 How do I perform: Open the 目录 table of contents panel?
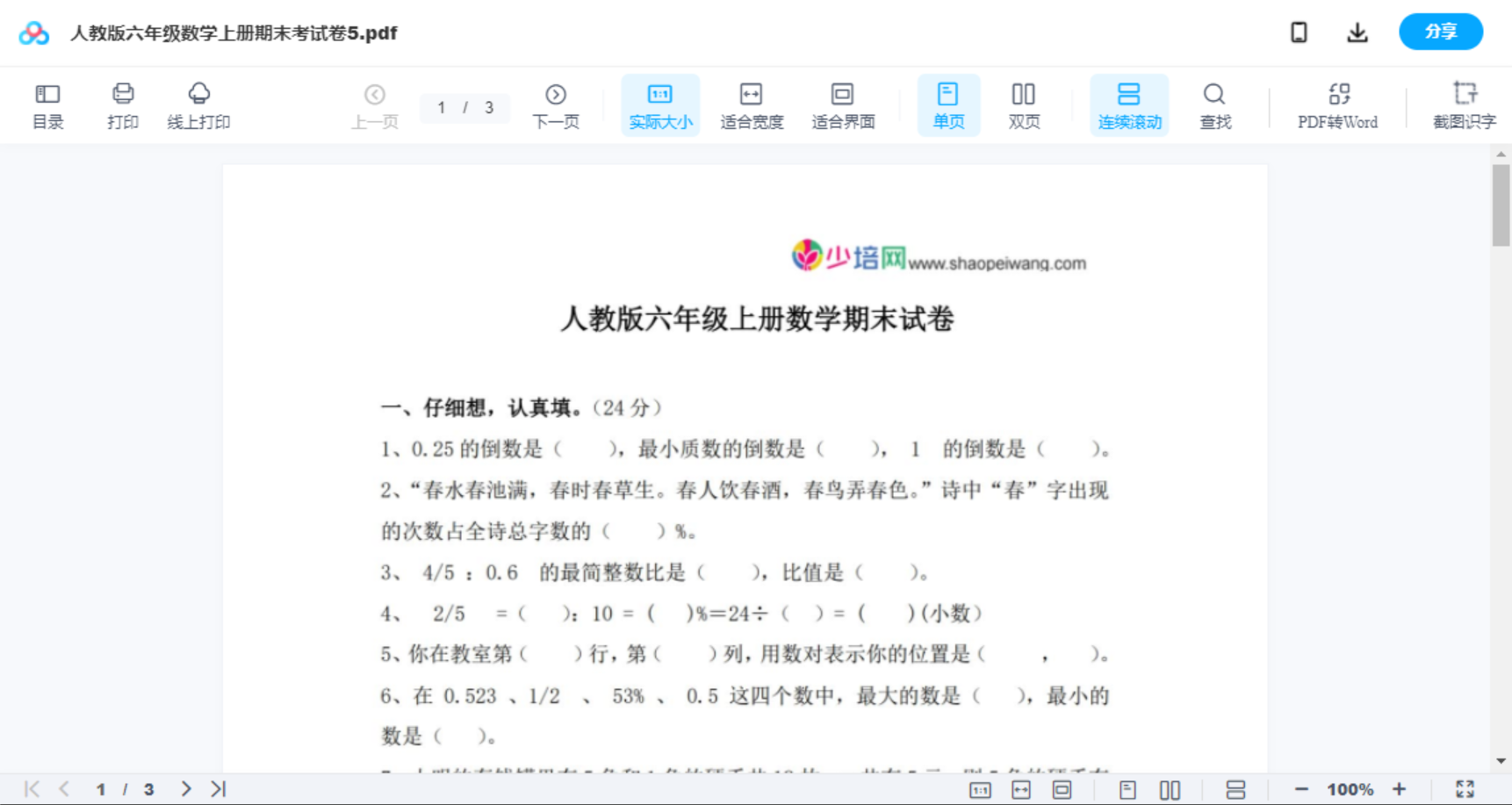coord(47,104)
